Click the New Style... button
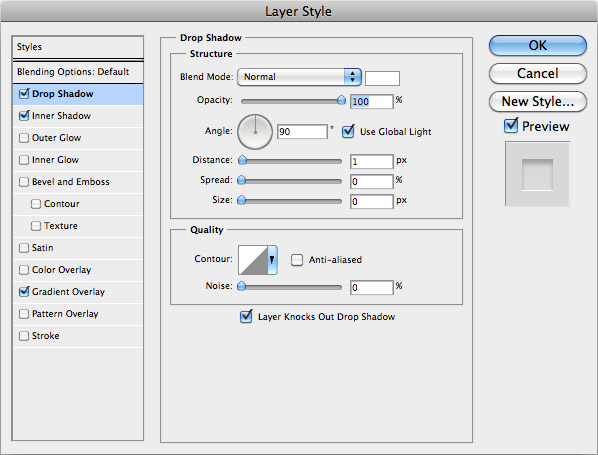This screenshot has height=455, width=598. 537,101
